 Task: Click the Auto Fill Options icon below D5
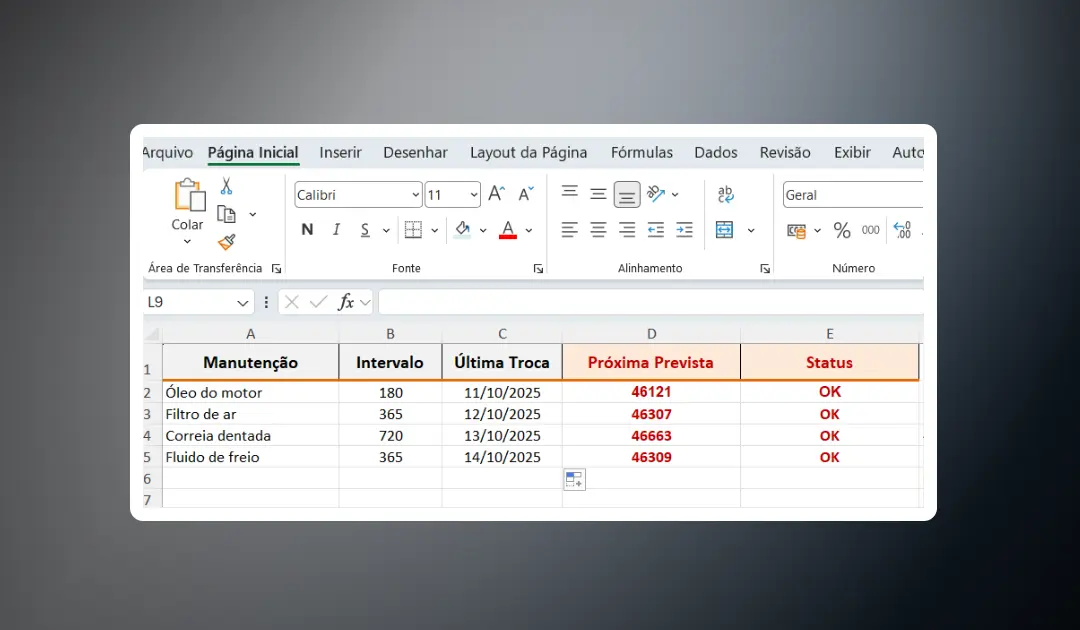point(574,480)
